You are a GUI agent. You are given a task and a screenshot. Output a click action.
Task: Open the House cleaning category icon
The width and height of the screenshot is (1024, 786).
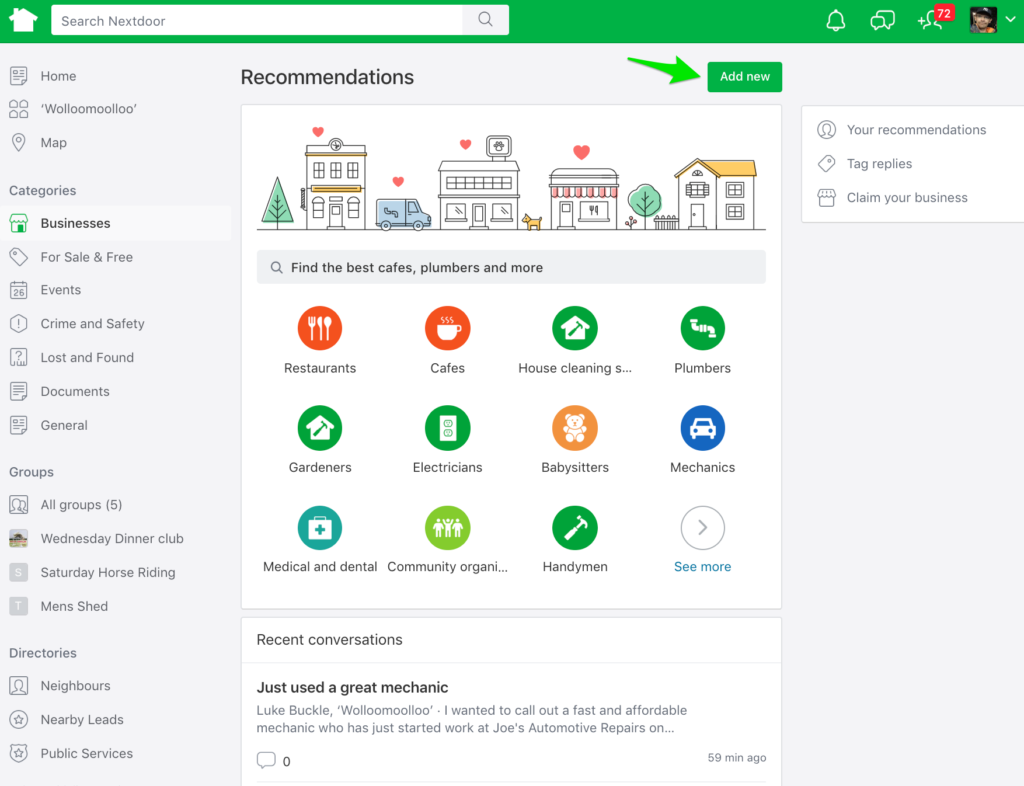[575, 328]
